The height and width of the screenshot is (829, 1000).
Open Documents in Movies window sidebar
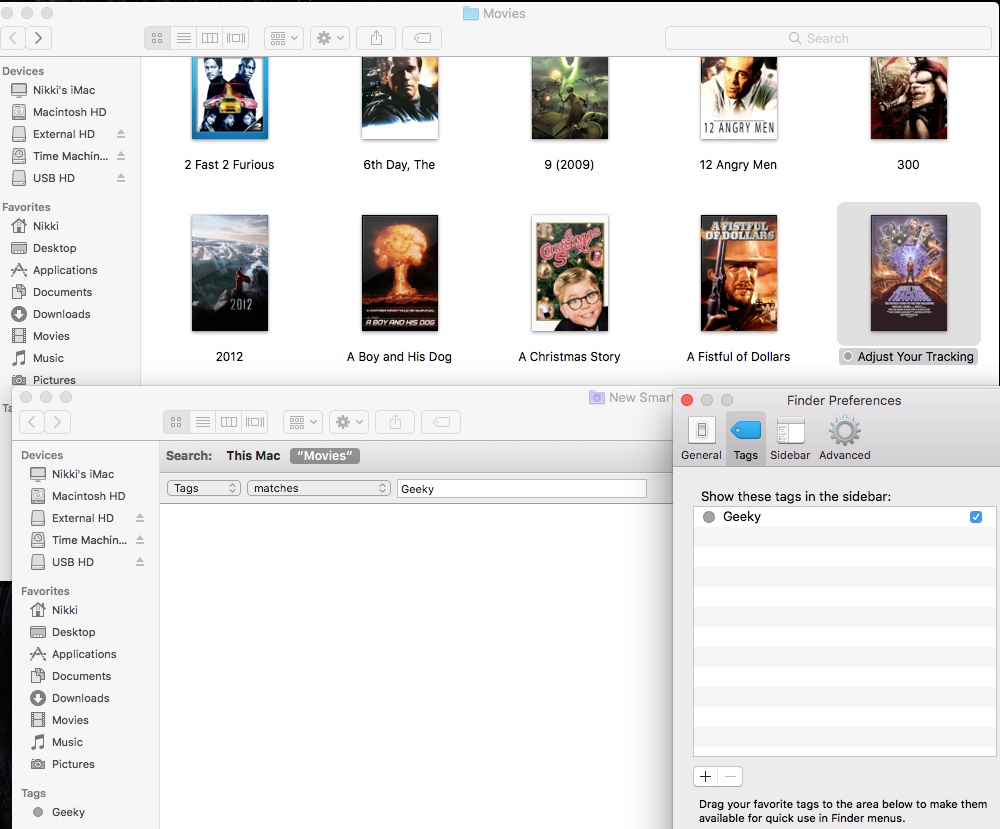click(64, 292)
